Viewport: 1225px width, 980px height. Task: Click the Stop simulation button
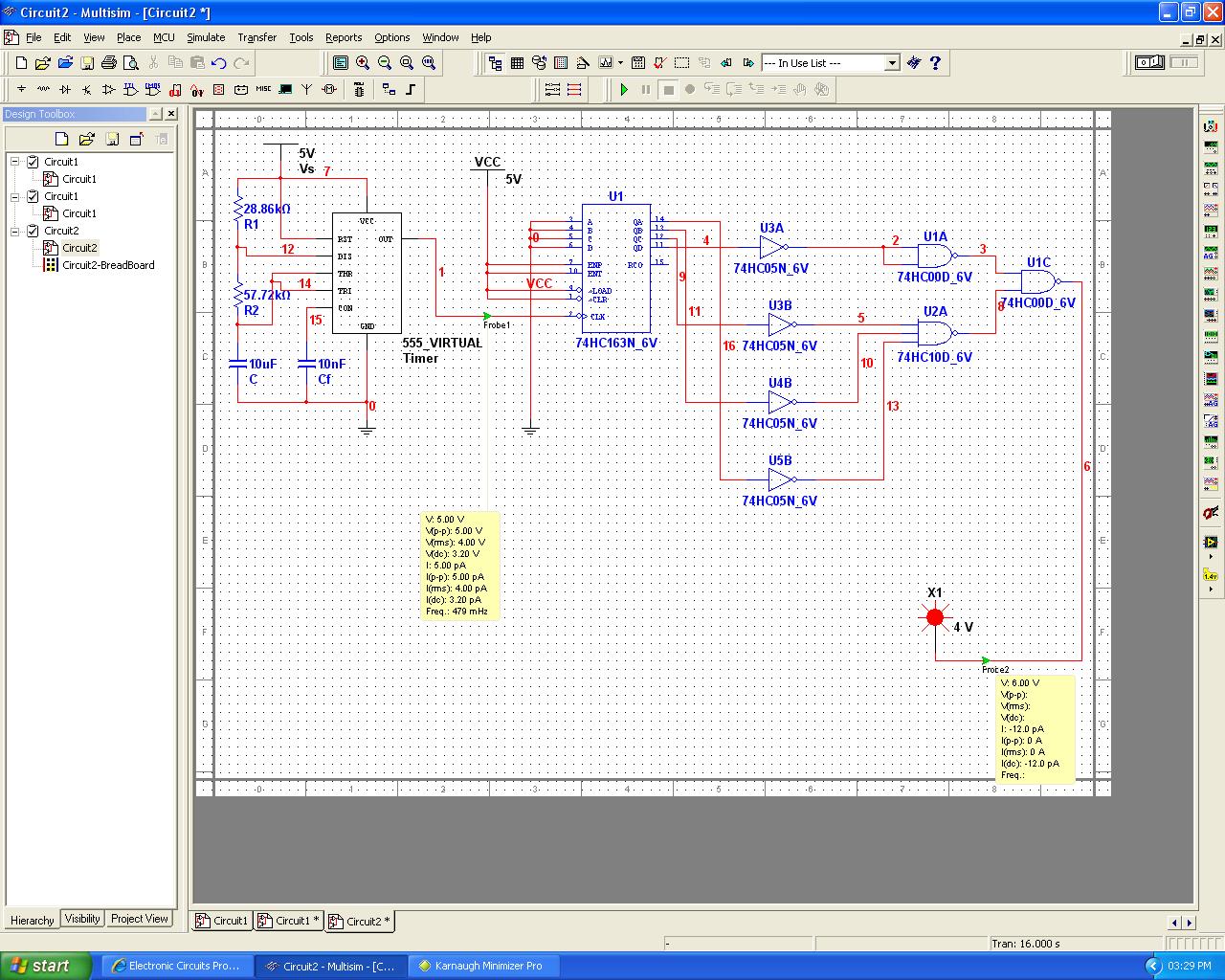tap(669, 90)
